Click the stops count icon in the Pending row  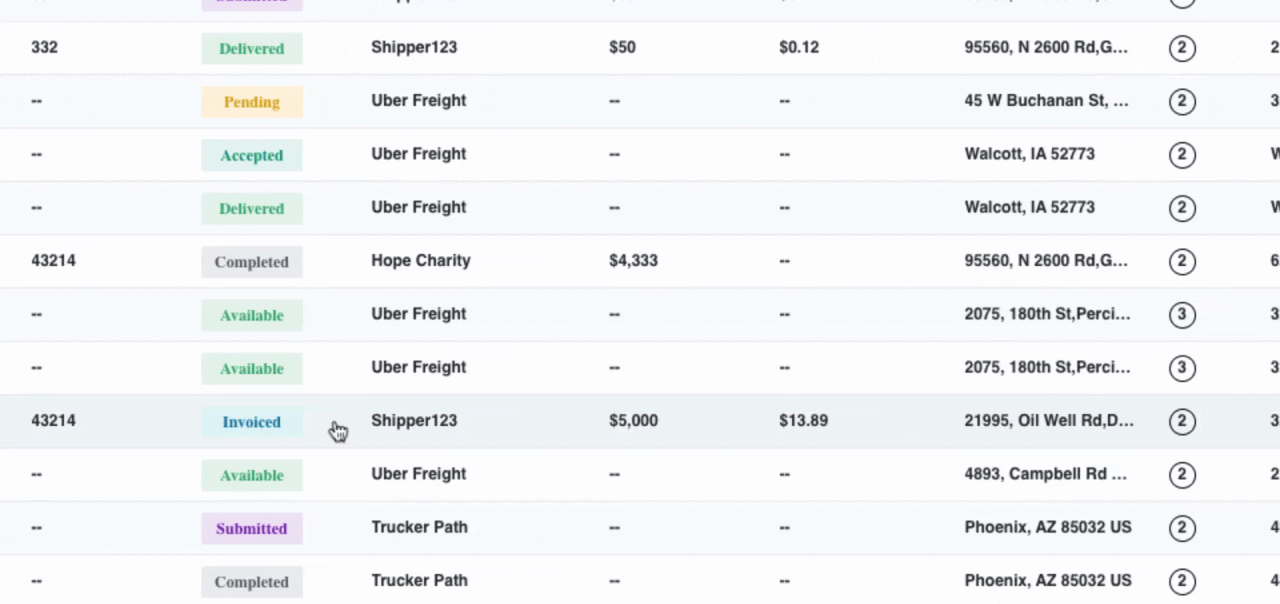(1182, 101)
